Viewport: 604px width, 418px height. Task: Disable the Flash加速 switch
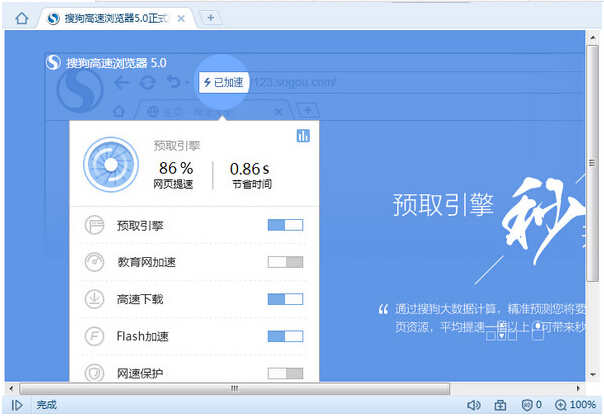click(285, 336)
